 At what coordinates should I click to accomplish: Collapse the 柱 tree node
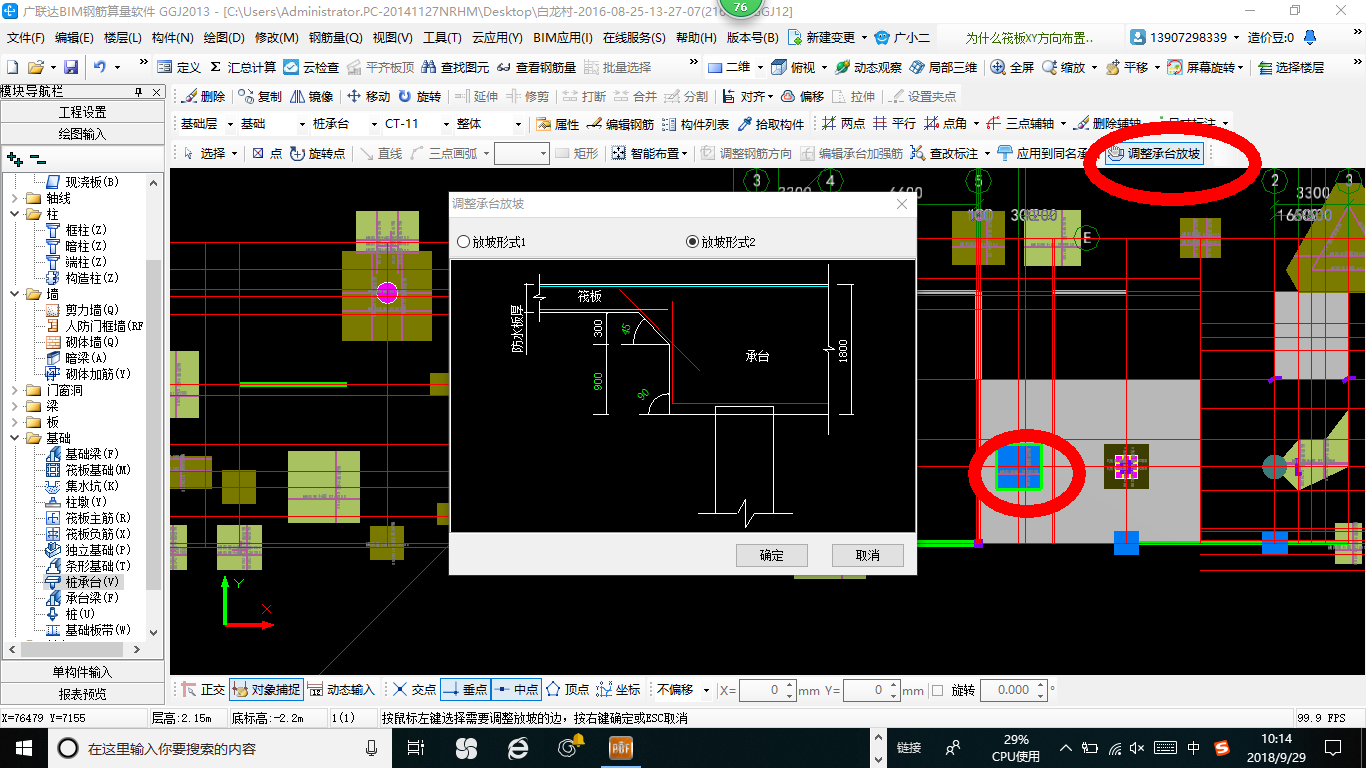tap(15, 214)
